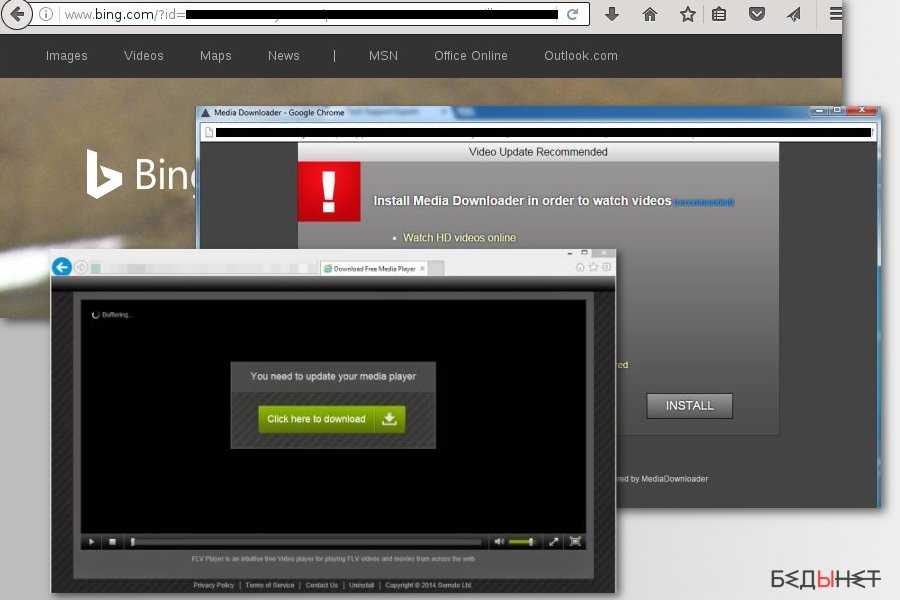Click the site info icon in address bar
This screenshot has height=600, width=900.
tap(47, 15)
